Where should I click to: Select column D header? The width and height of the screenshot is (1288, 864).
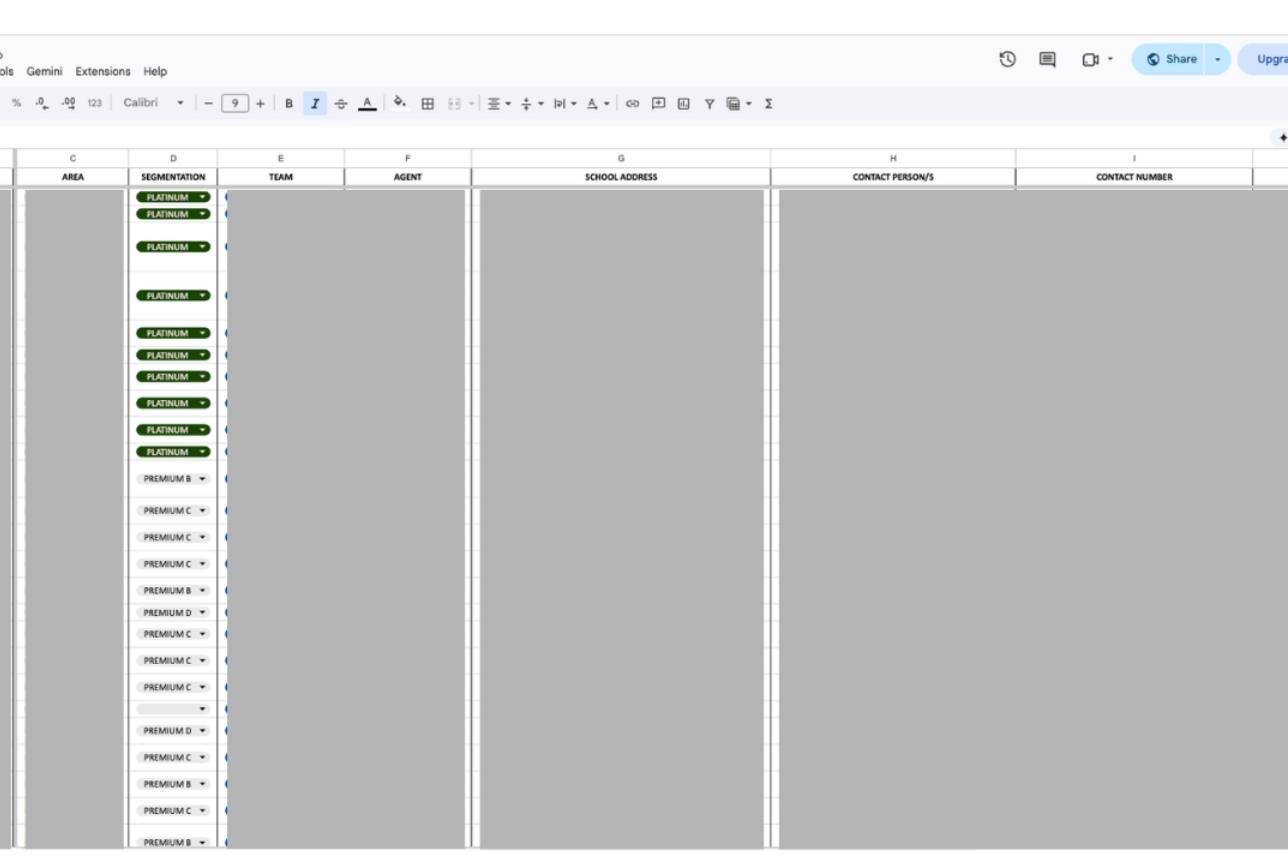[173, 158]
